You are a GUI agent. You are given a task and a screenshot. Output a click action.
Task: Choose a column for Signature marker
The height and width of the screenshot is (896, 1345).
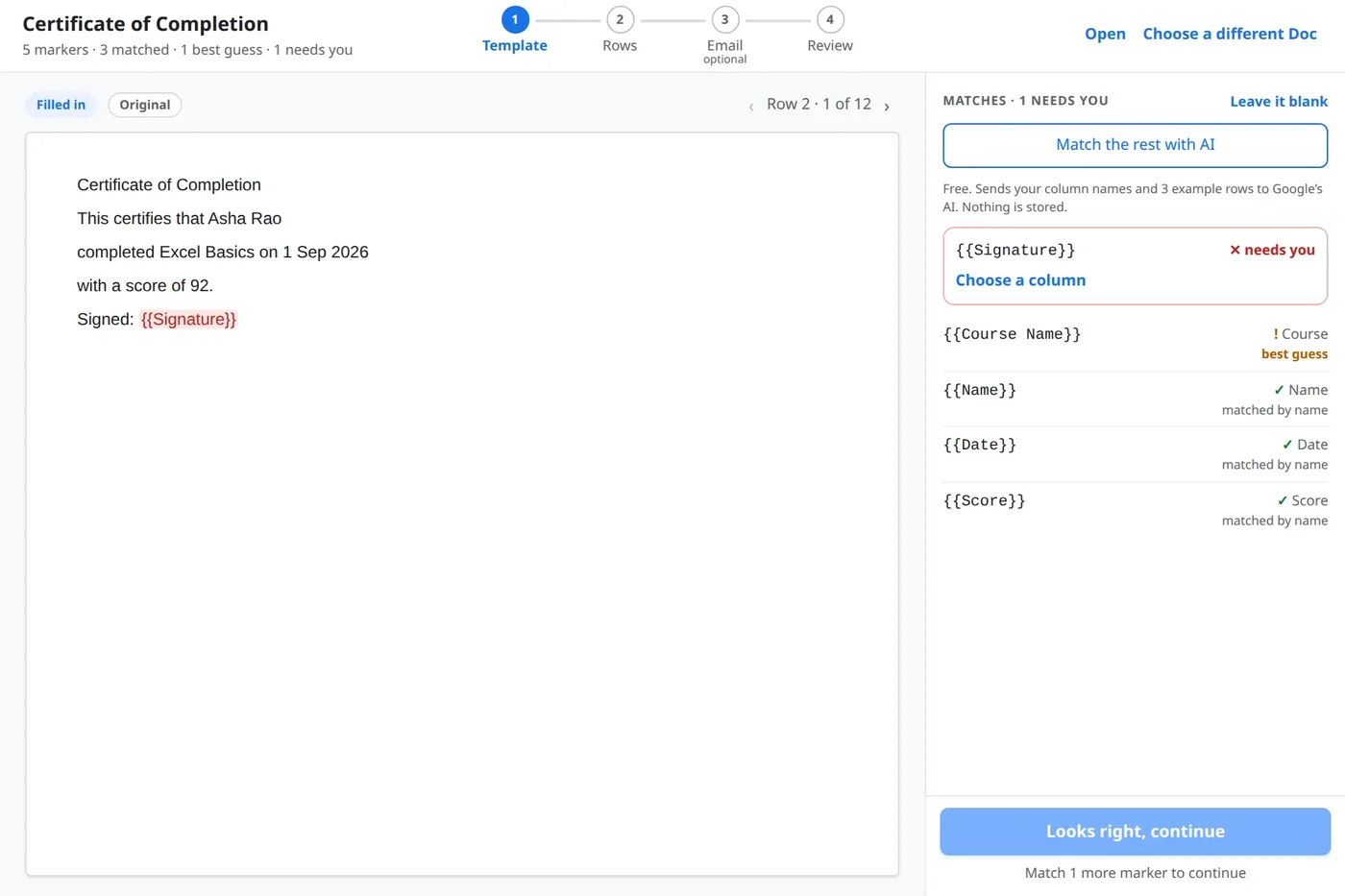click(x=1020, y=280)
